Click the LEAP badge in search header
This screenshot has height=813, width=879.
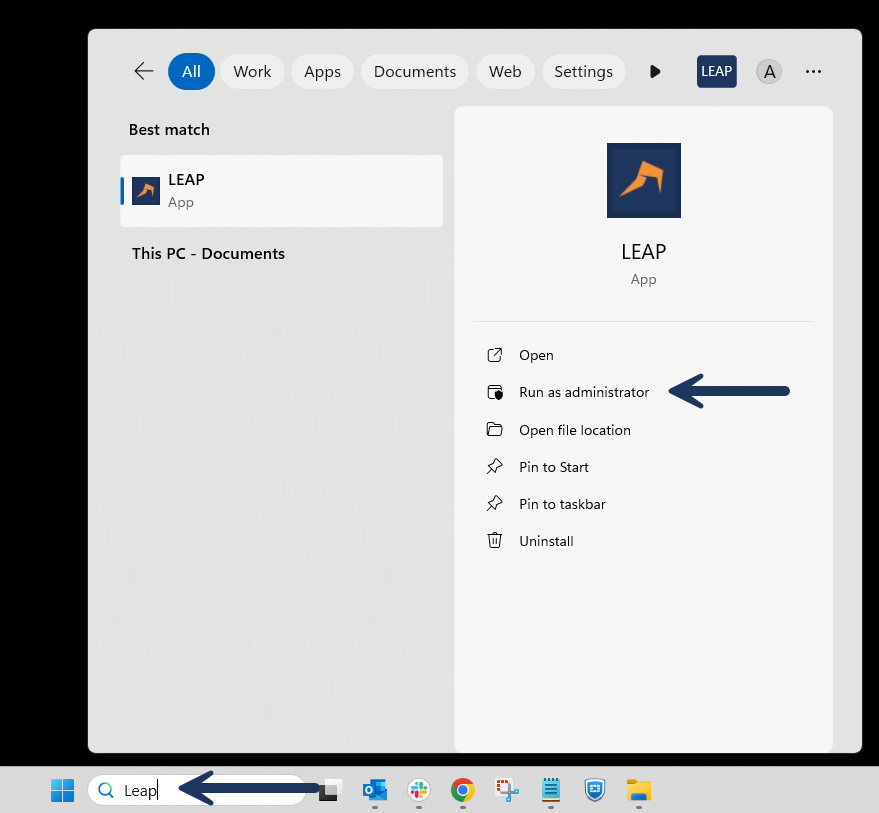pyautogui.click(x=716, y=72)
